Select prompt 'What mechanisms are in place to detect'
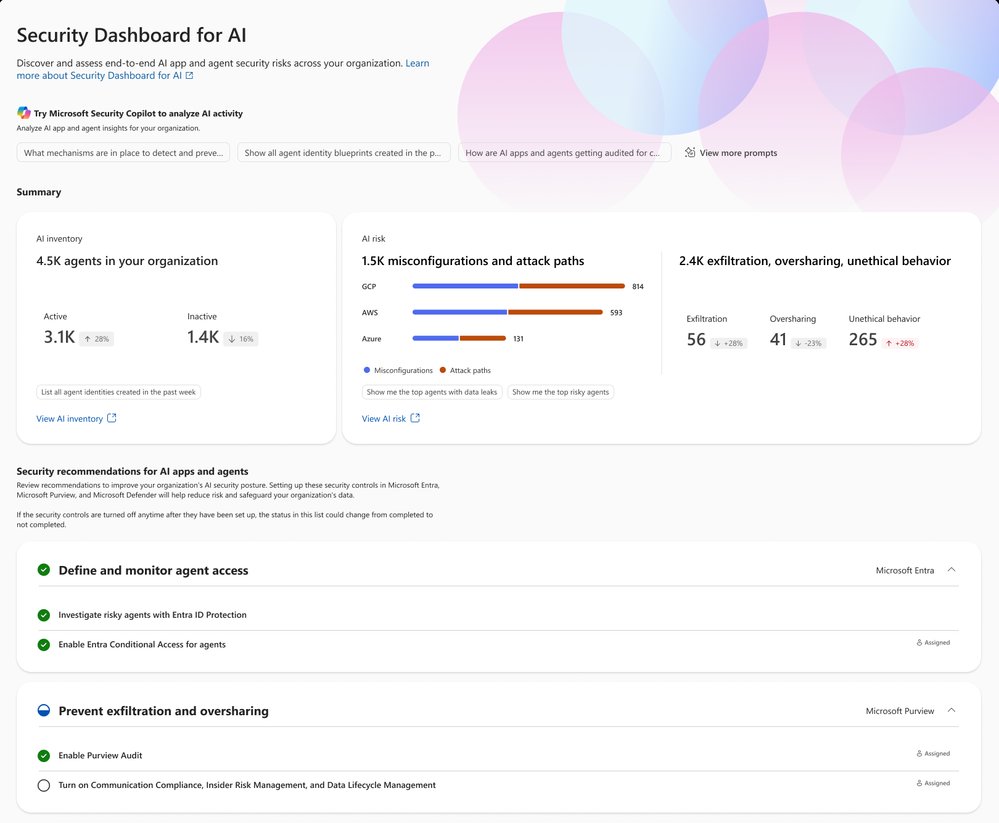This screenshot has width=999, height=823. point(123,153)
